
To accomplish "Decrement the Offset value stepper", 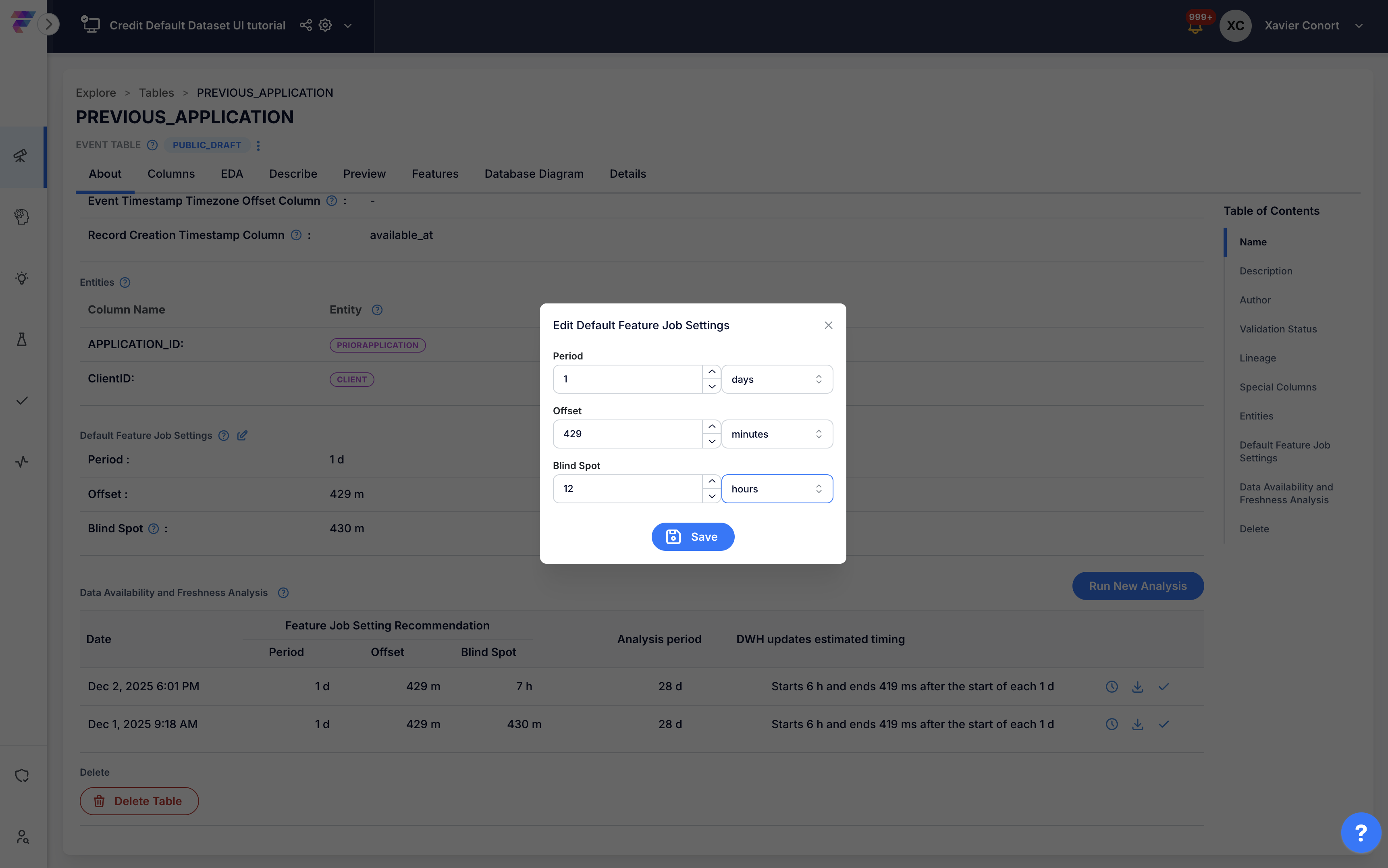I will (712, 442).
